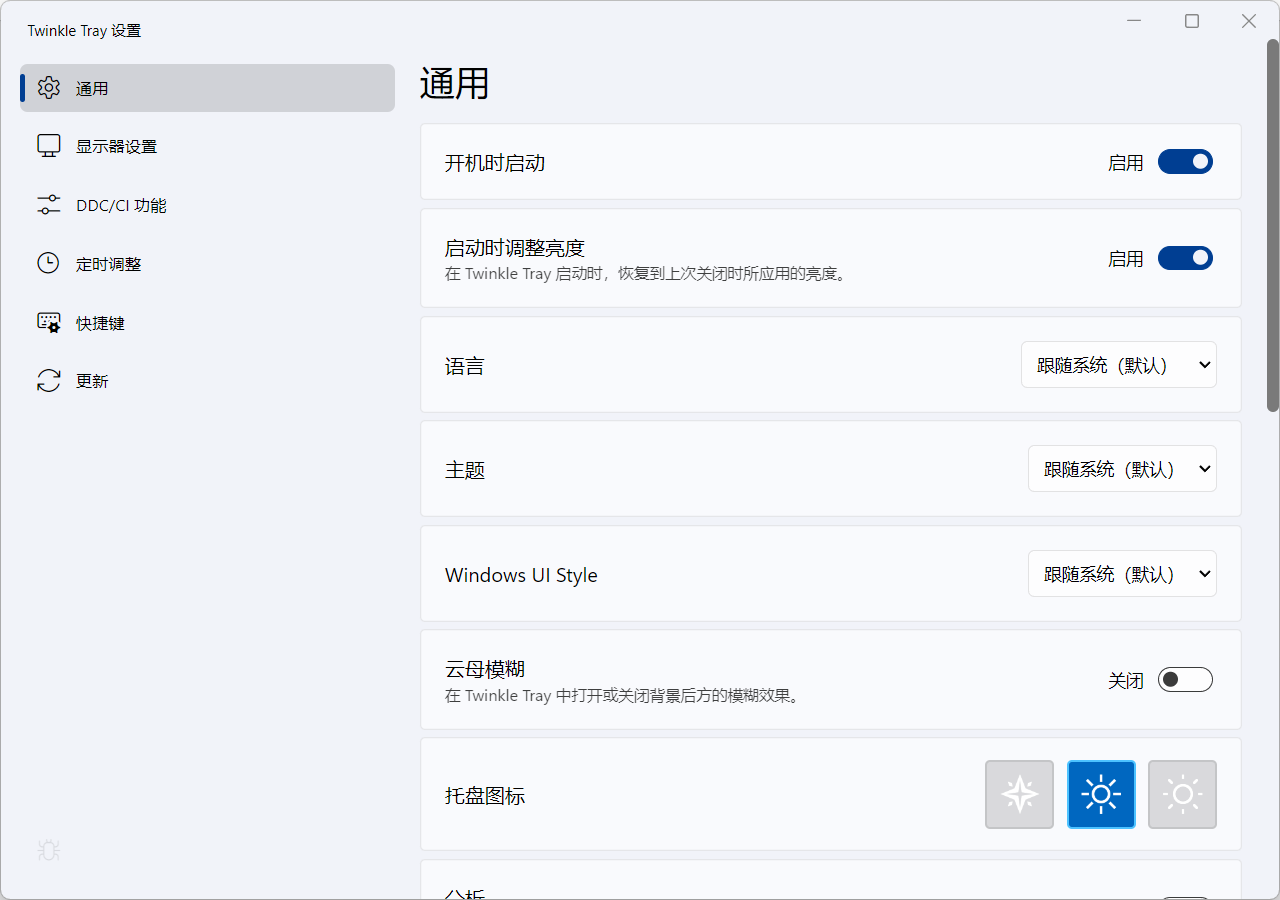Click the sliders icon beside DDC/CI 功能
This screenshot has height=900, width=1280.
click(49, 205)
